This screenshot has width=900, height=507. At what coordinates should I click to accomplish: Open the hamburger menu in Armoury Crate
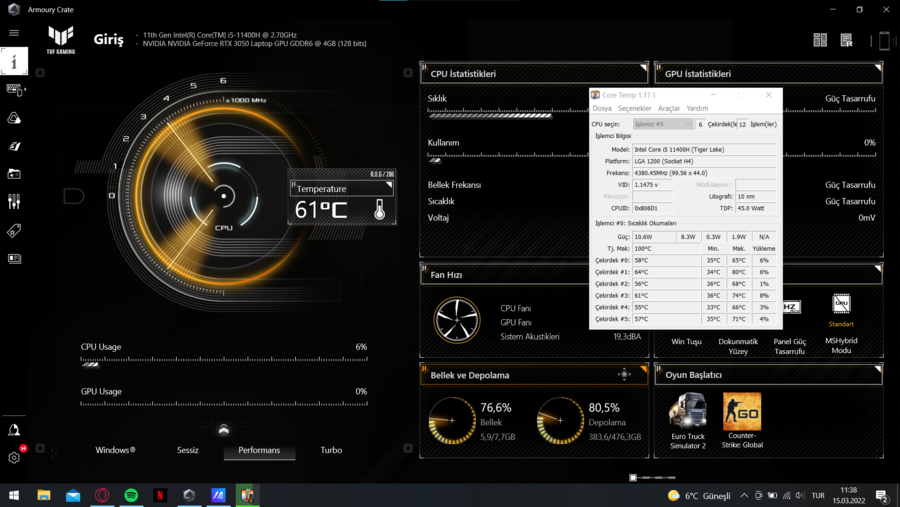point(14,33)
